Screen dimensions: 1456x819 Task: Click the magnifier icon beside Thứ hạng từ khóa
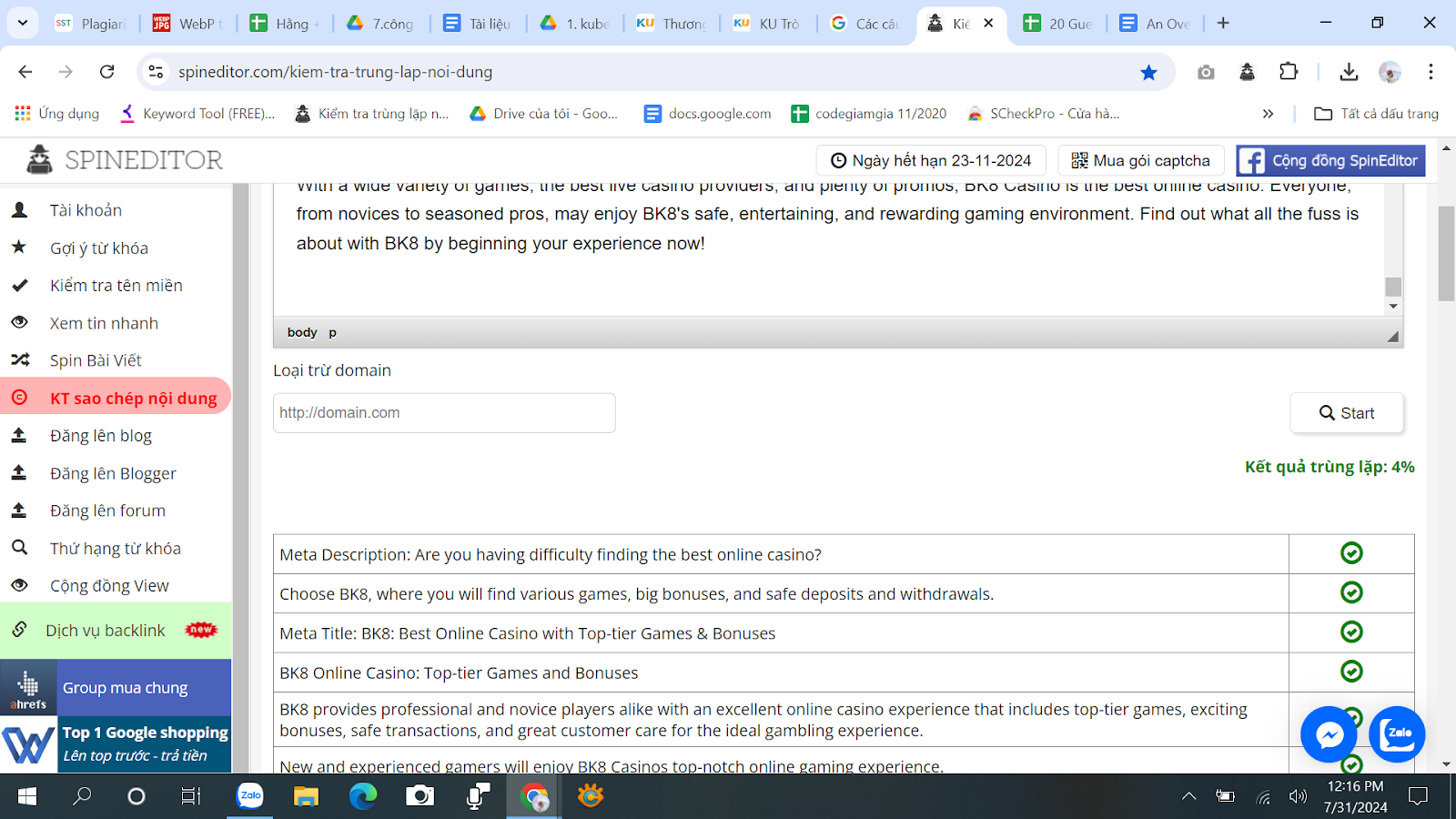19,548
